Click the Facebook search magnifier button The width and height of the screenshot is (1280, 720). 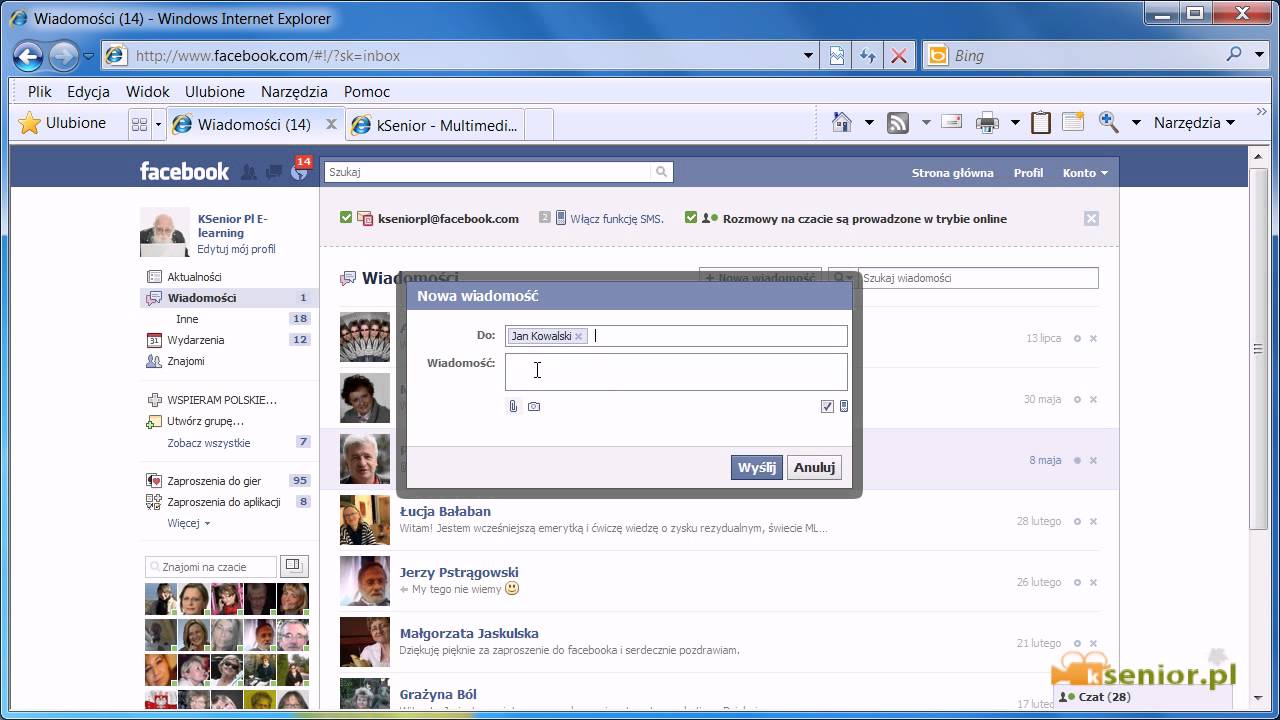[661, 172]
